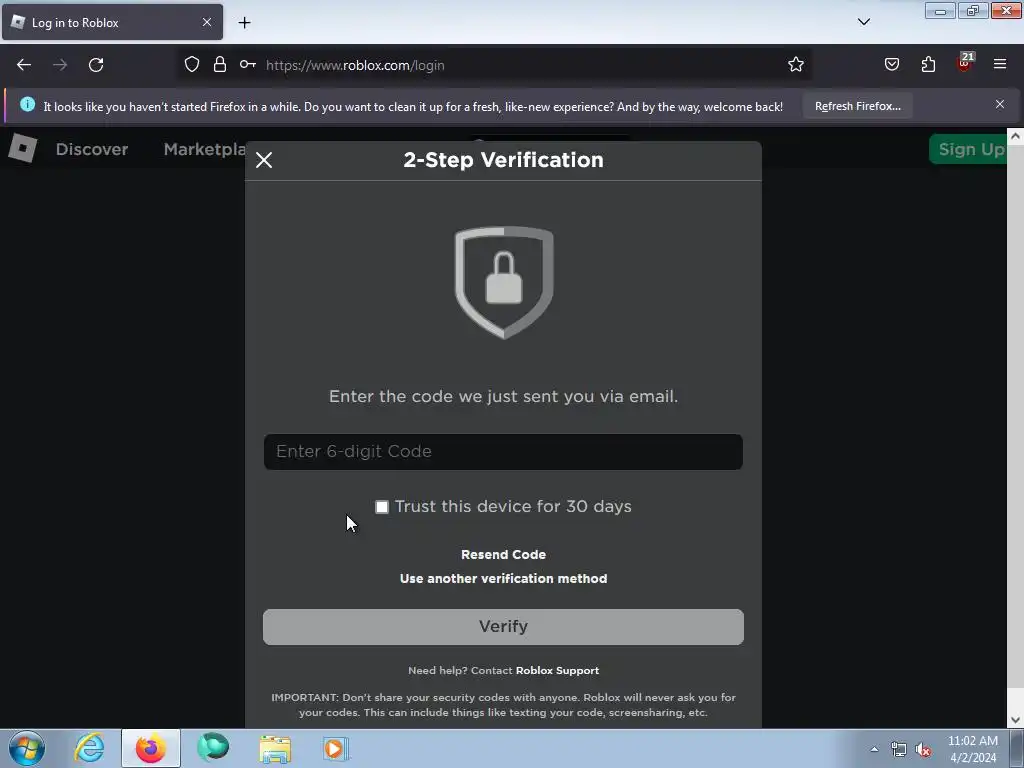Open a new tab with the plus button
This screenshot has width=1024, height=768.
point(244,23)
